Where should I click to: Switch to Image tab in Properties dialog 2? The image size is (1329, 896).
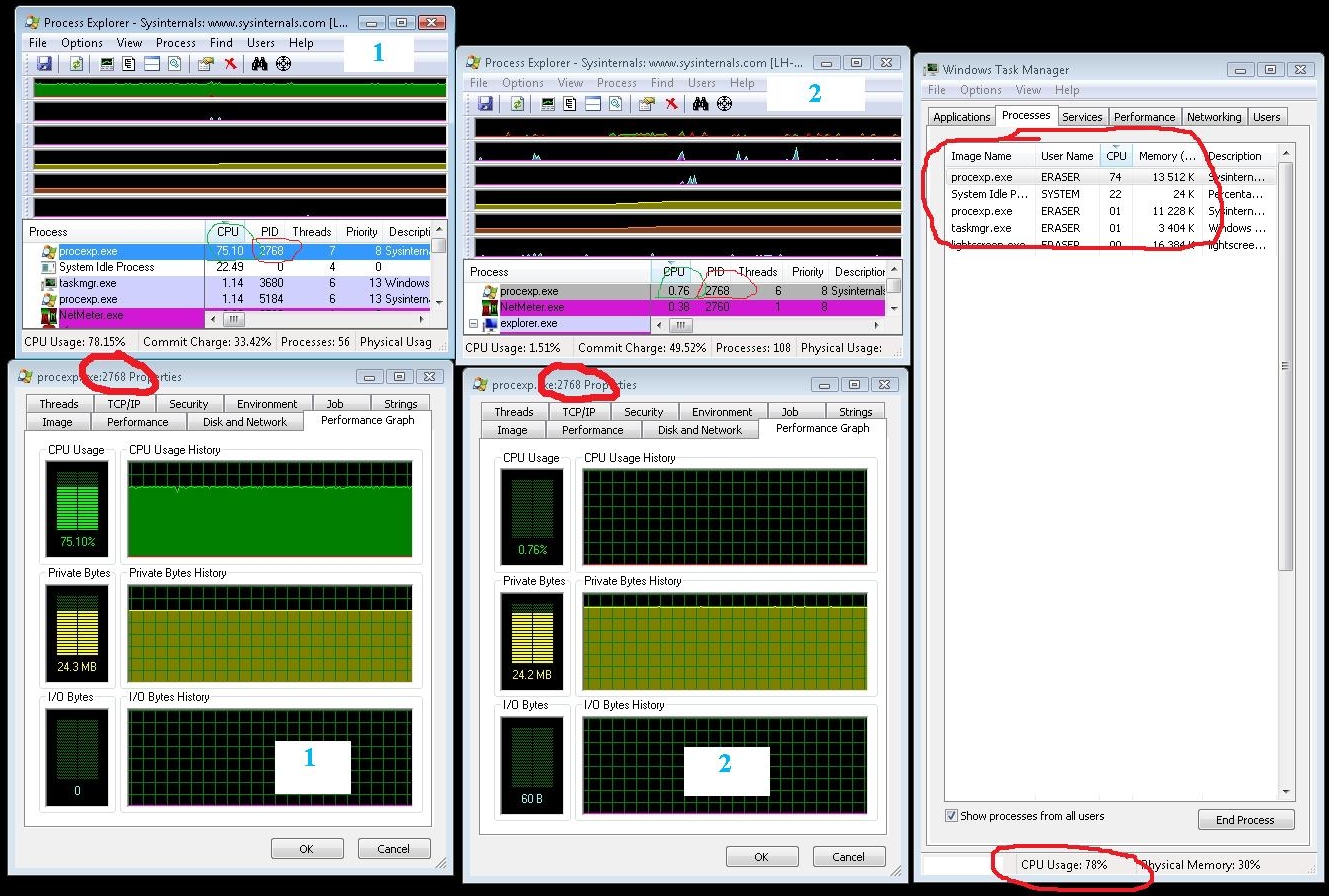512,430
